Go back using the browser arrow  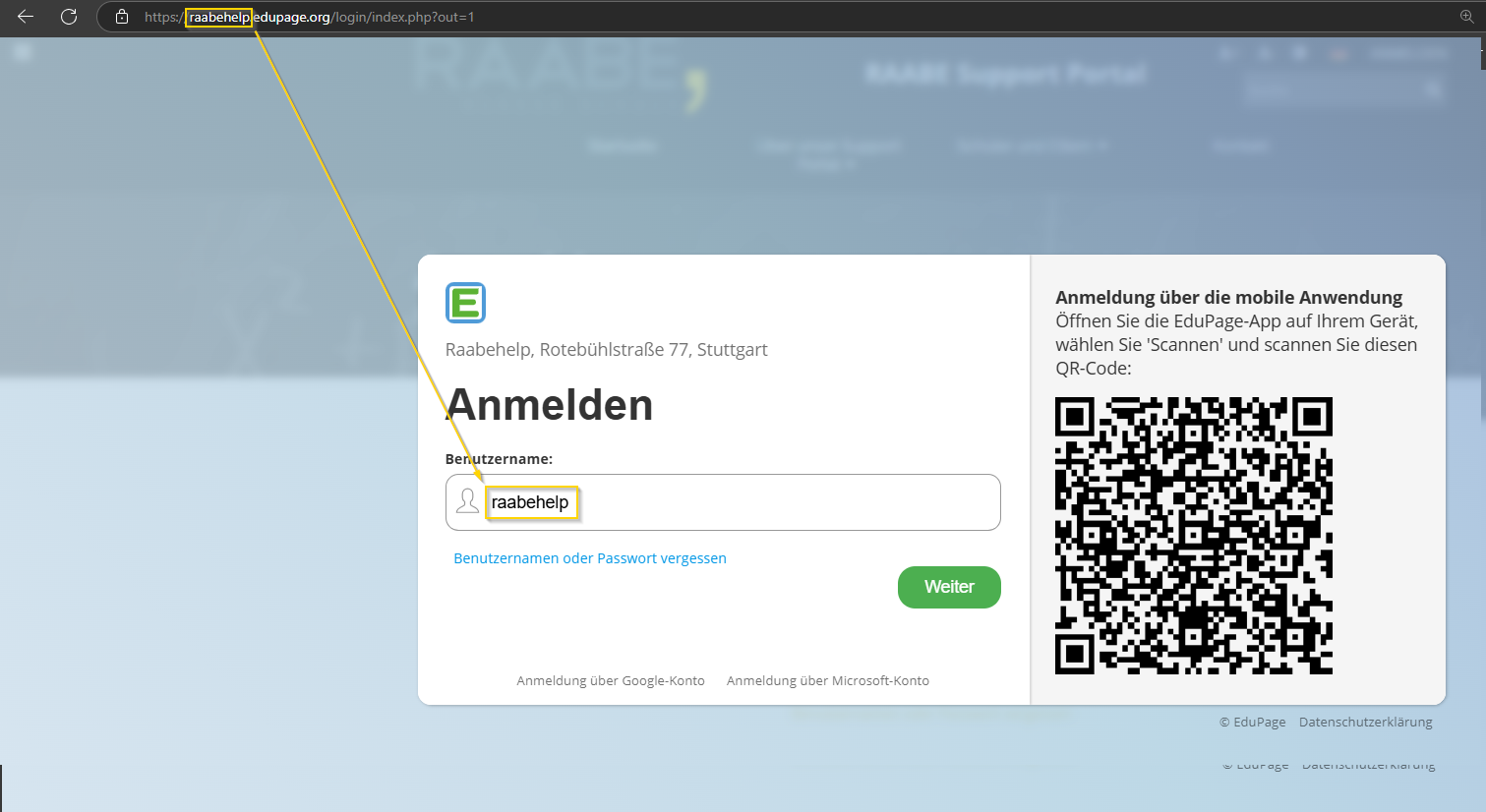tap(26, 17)
